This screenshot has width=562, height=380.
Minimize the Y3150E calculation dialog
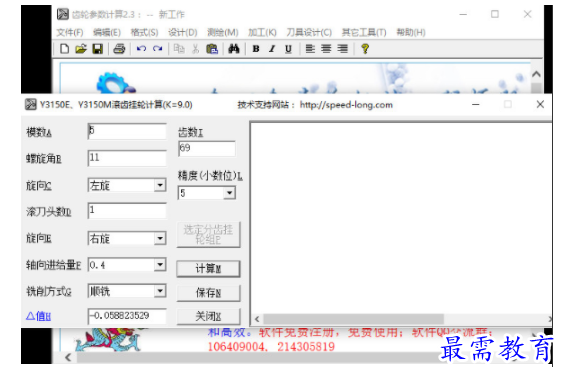tap(476, 104)
